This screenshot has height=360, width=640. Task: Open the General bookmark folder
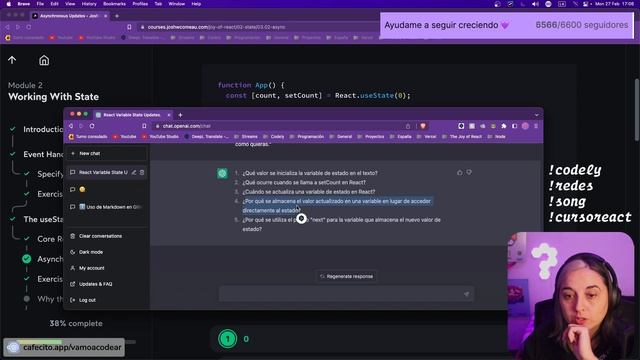tap(341, 137)
